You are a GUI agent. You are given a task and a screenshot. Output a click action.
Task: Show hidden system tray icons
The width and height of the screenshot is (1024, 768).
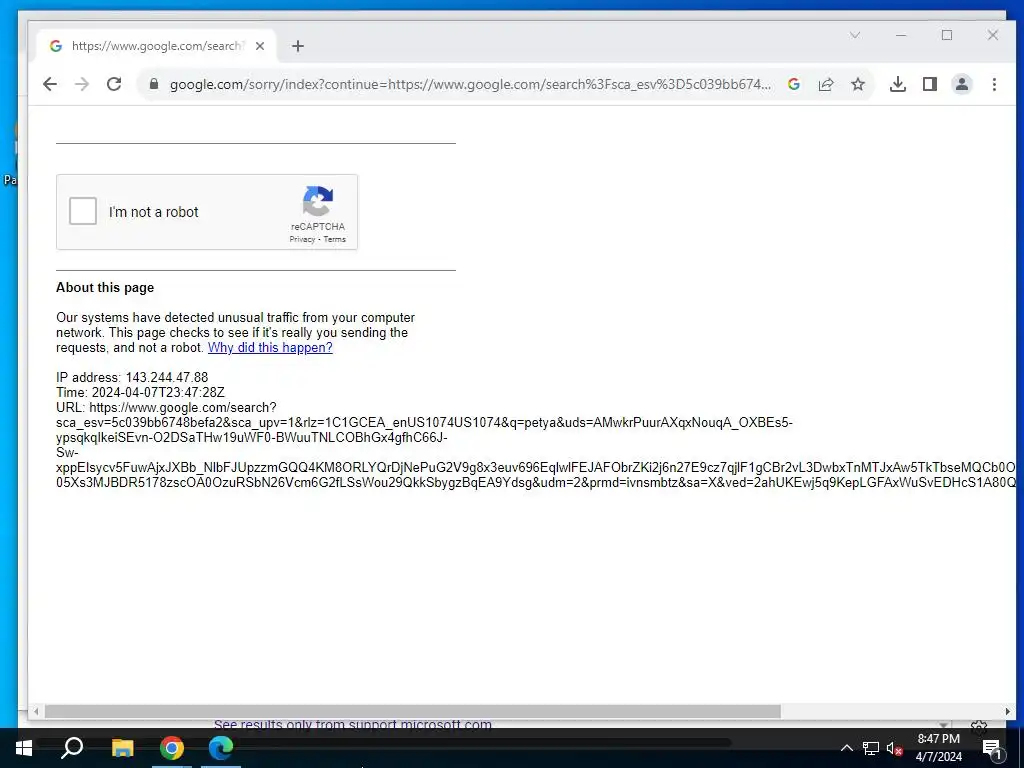tap(846, 748)
